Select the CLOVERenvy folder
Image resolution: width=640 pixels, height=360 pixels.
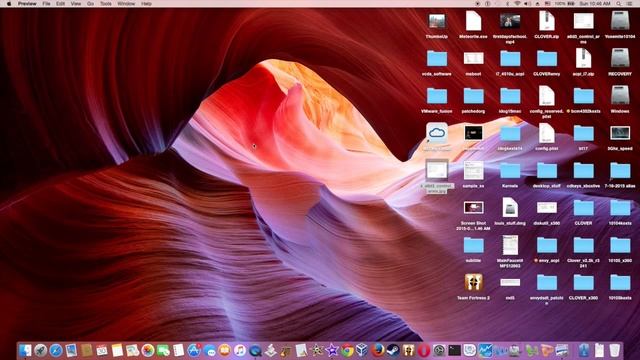tap(547, 59)
